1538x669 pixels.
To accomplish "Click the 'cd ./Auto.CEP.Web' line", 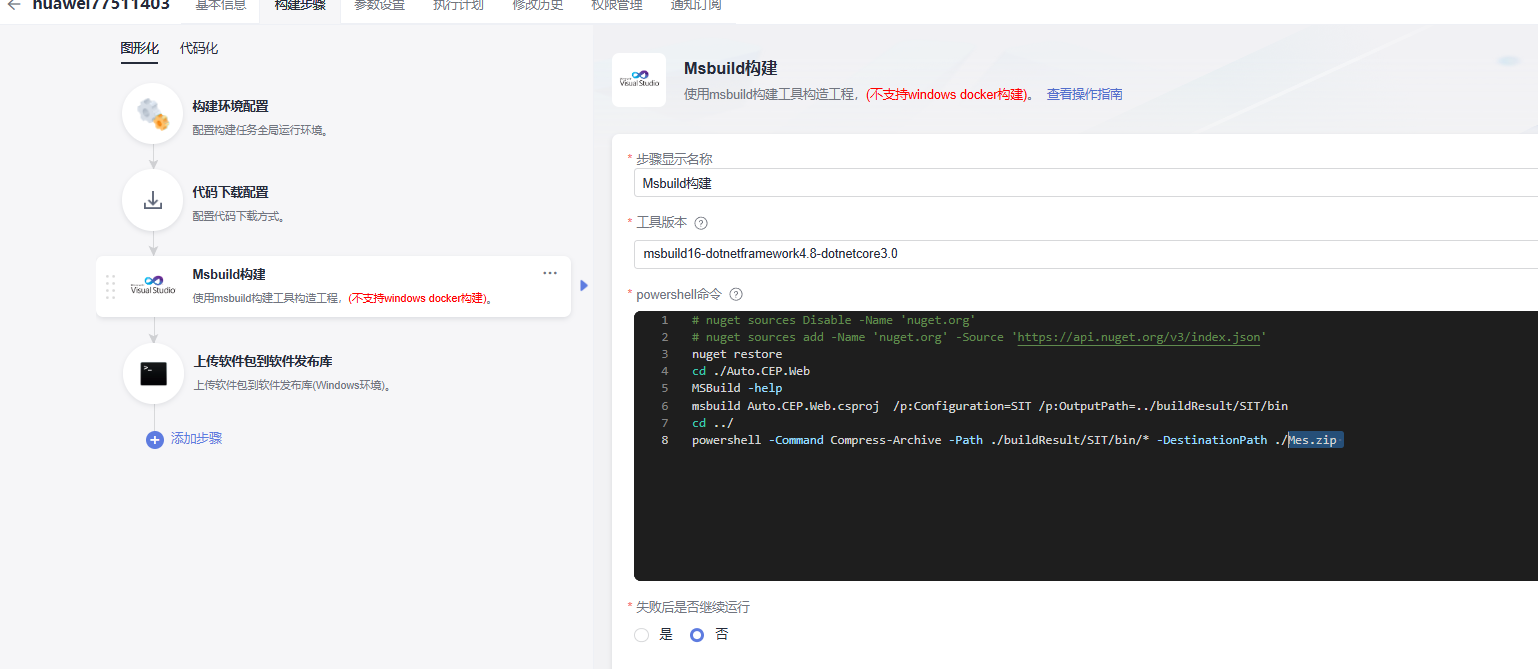I will (751, 371).
